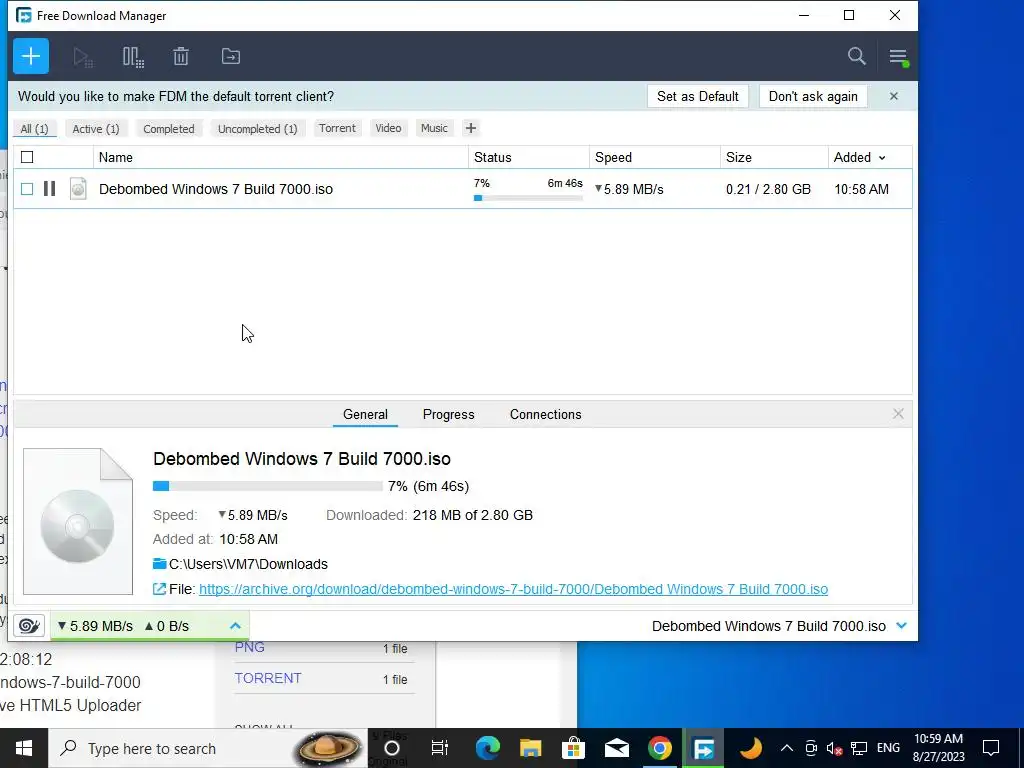This screenshot has height=768, width=1024.
Task: Click the ENG language indicator
Action: tap(888, 748)
